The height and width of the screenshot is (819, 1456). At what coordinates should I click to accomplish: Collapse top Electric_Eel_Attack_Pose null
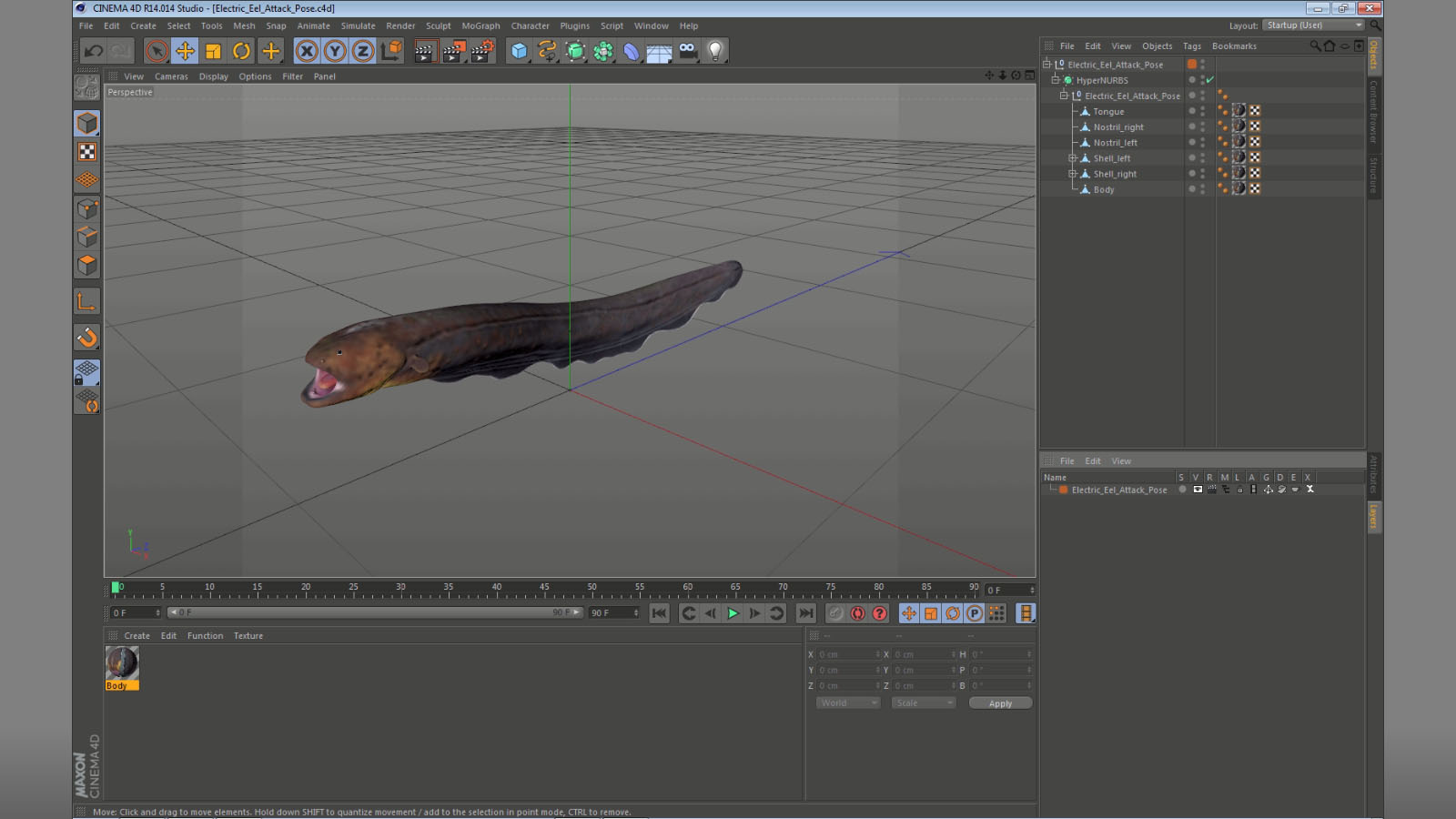click(1046, 65)
